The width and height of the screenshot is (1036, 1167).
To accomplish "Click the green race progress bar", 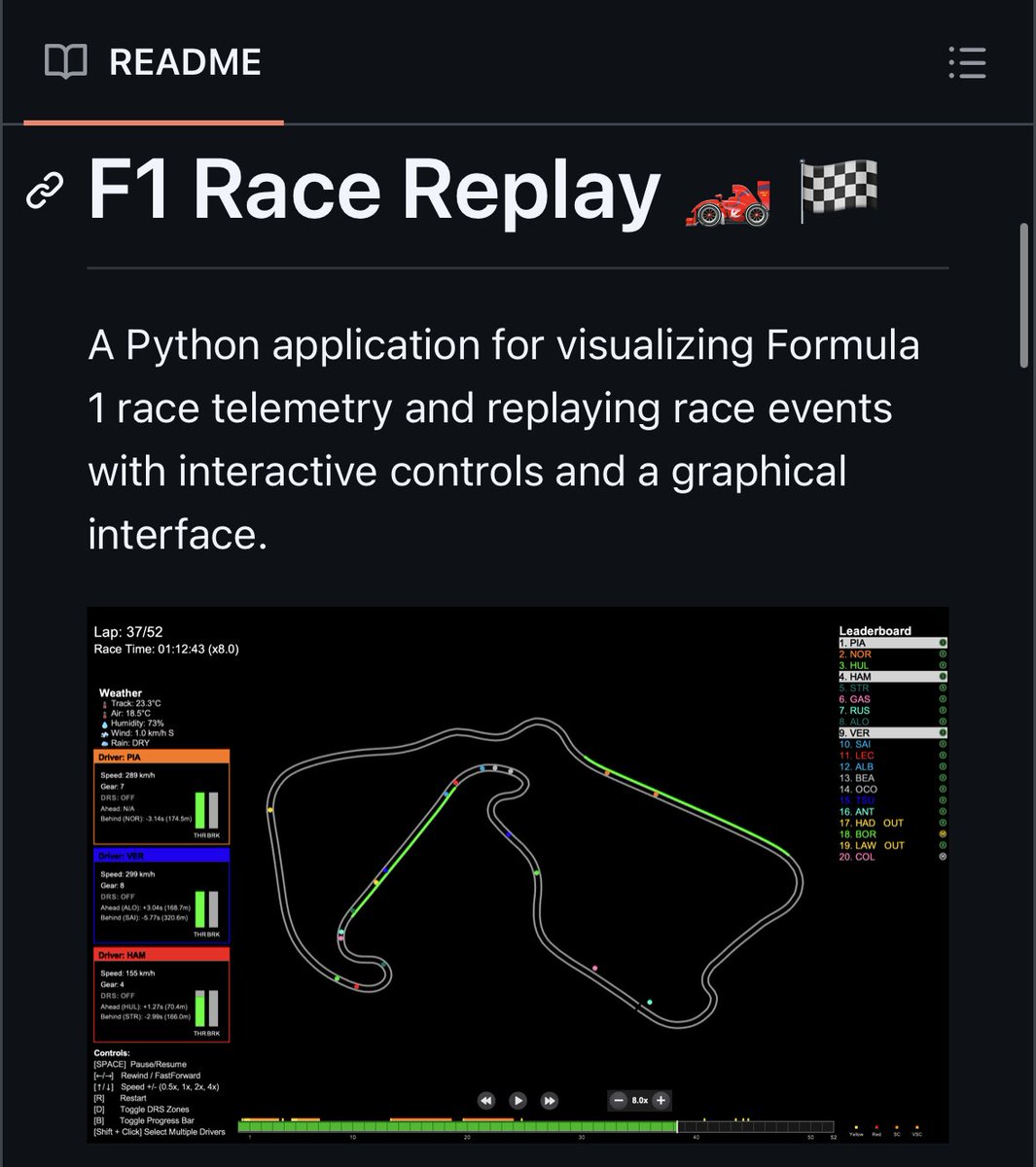I will (457, 1127).
